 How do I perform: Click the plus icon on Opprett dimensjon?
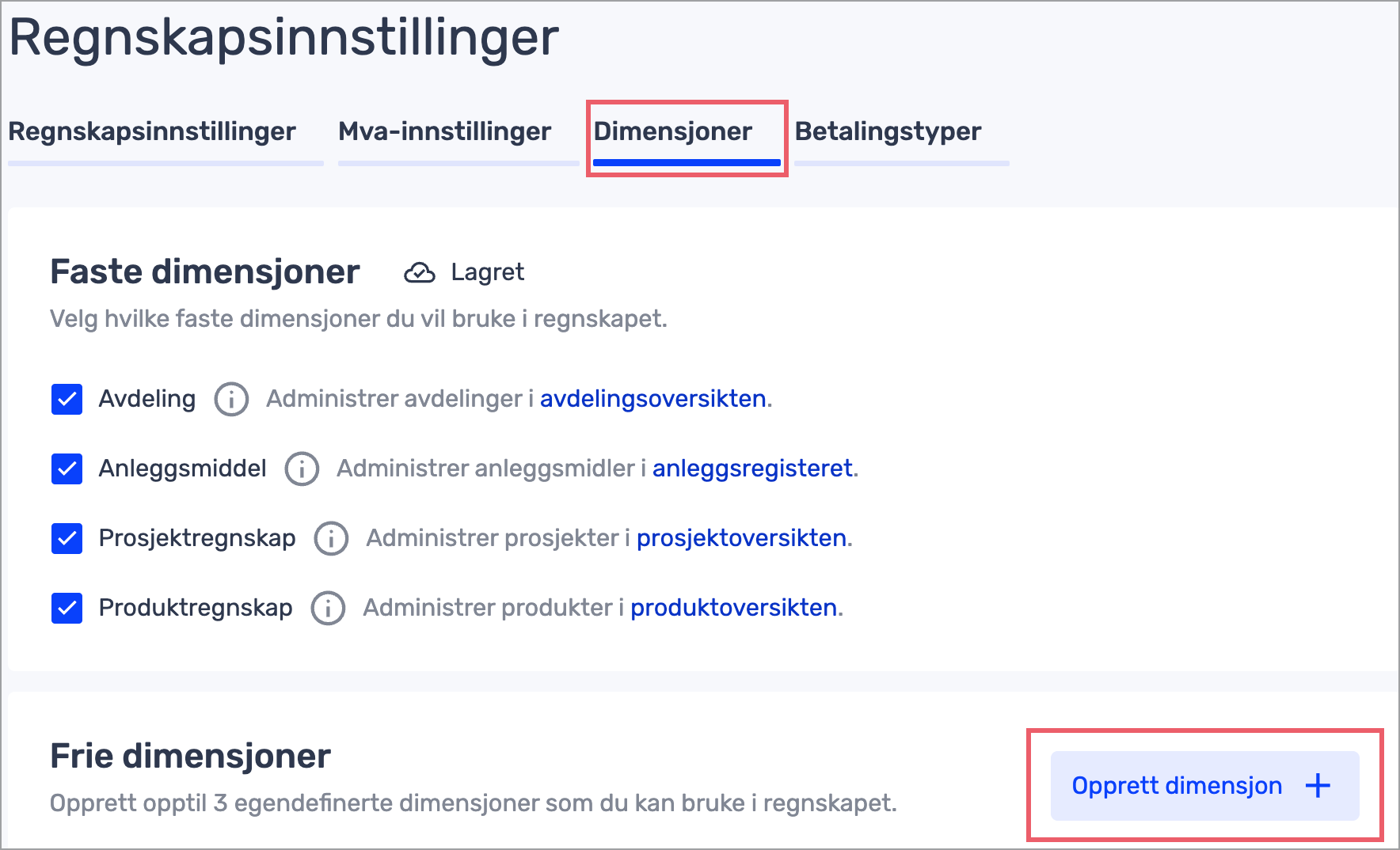coord(1318,786)
